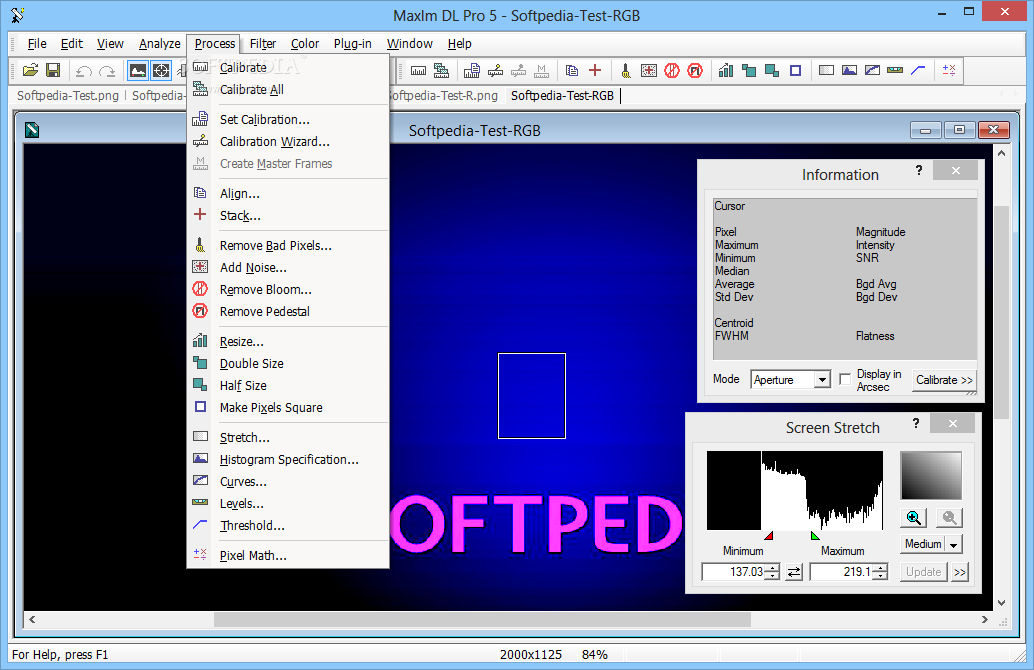Click the Screen Stretch help question mark

click(916, 423)
